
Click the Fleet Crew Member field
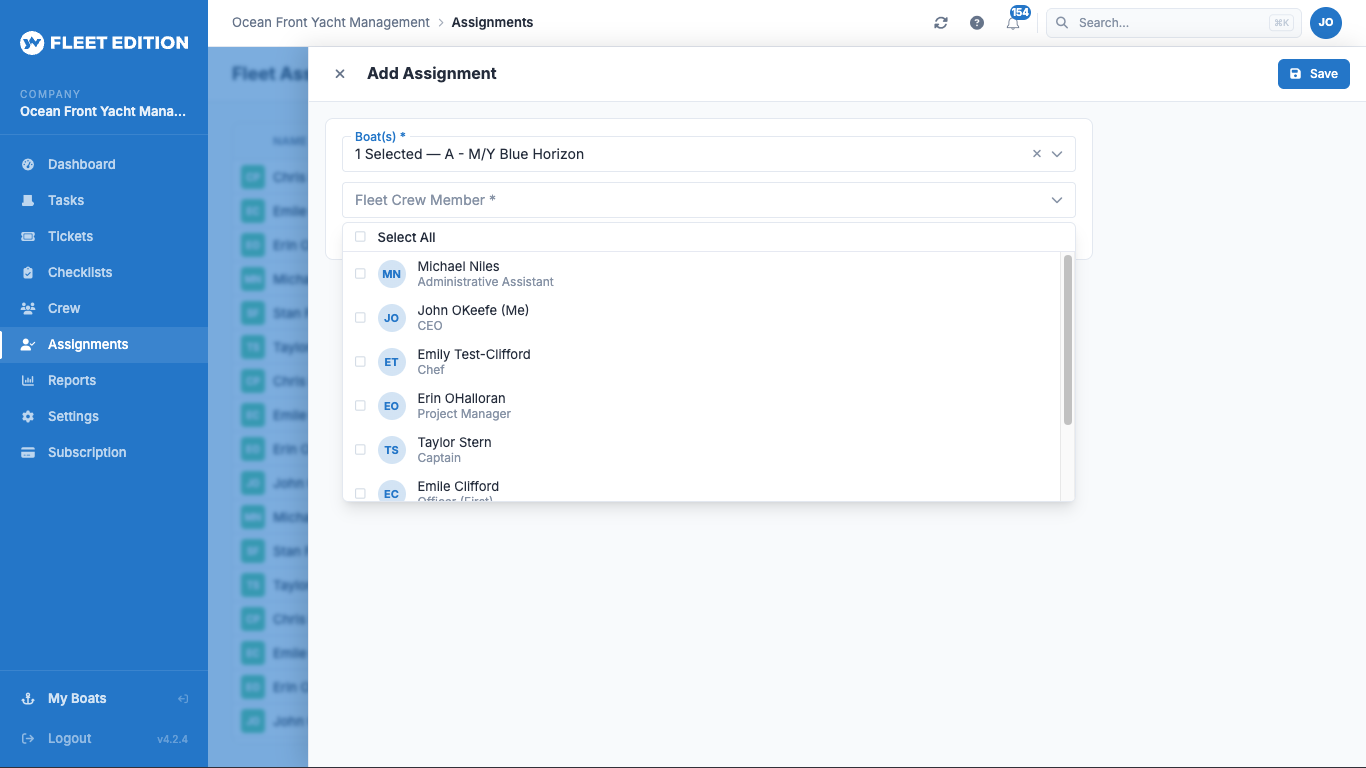(709, 200)
